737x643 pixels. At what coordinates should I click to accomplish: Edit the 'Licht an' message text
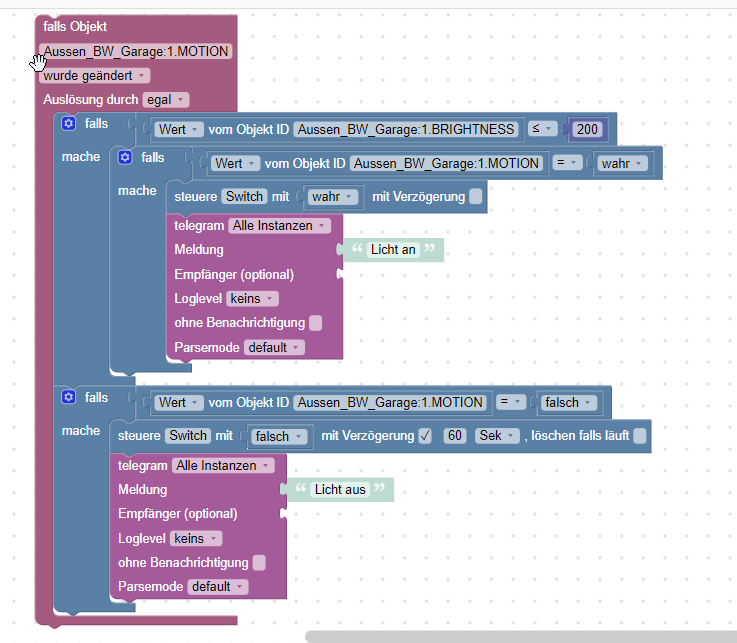(393, 250)
